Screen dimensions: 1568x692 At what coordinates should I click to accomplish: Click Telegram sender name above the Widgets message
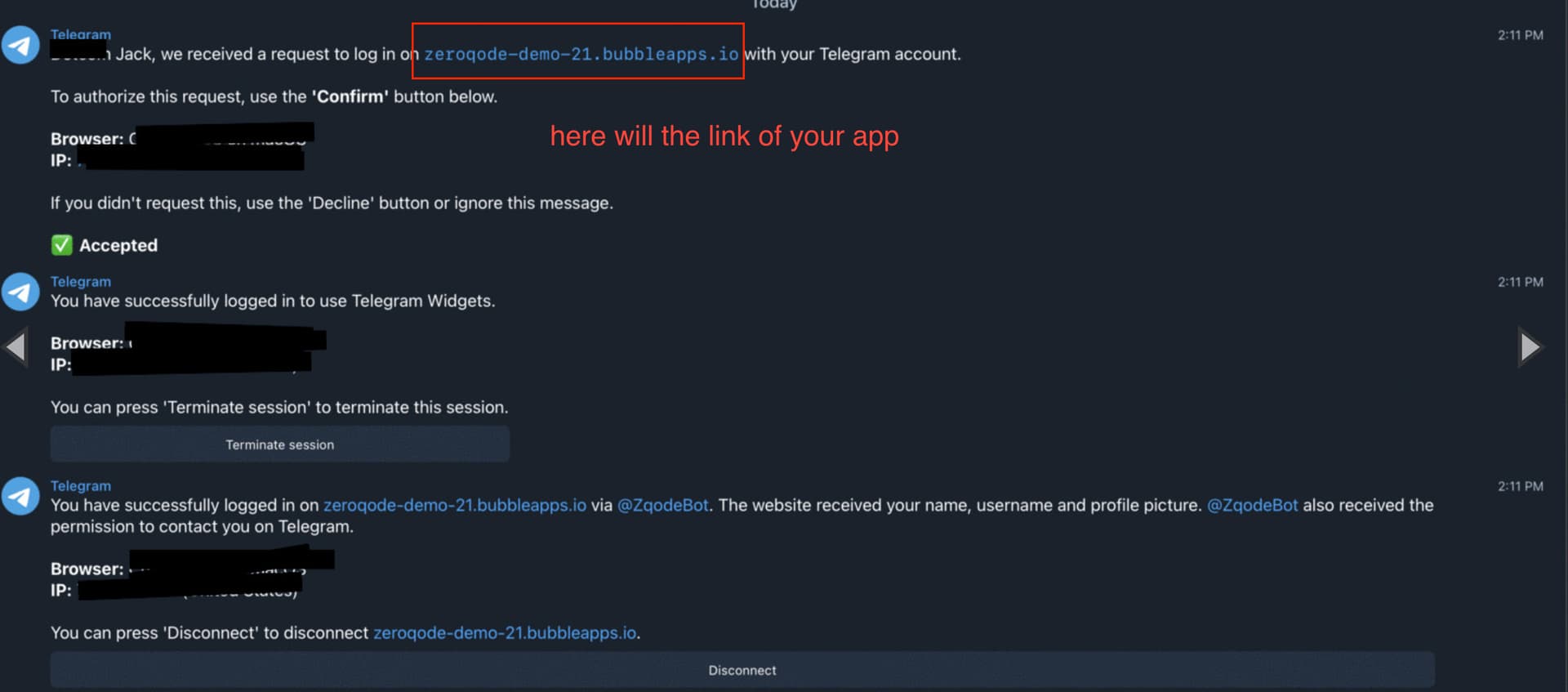(x=81, y=281)
